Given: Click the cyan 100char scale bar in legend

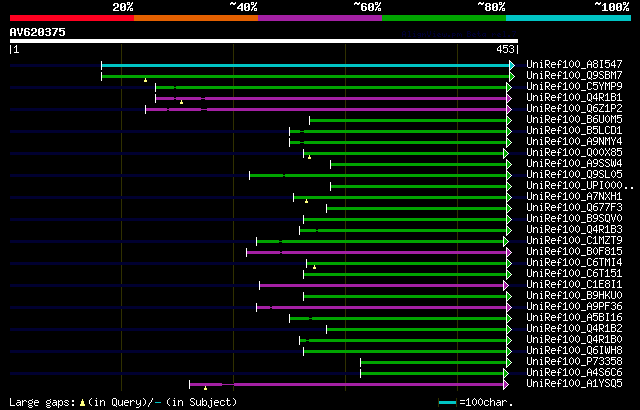Looking at the screenshot, I should pos(447,403).
